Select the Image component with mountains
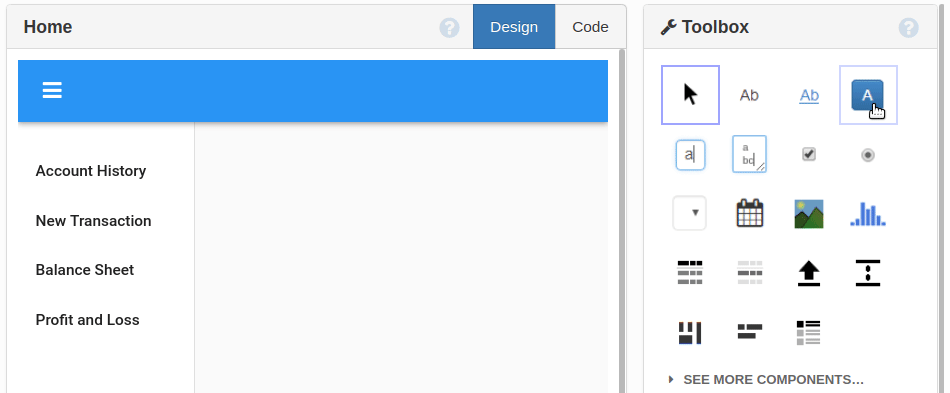The height and width of the screenshot is (393, 950). click(809, 214)
